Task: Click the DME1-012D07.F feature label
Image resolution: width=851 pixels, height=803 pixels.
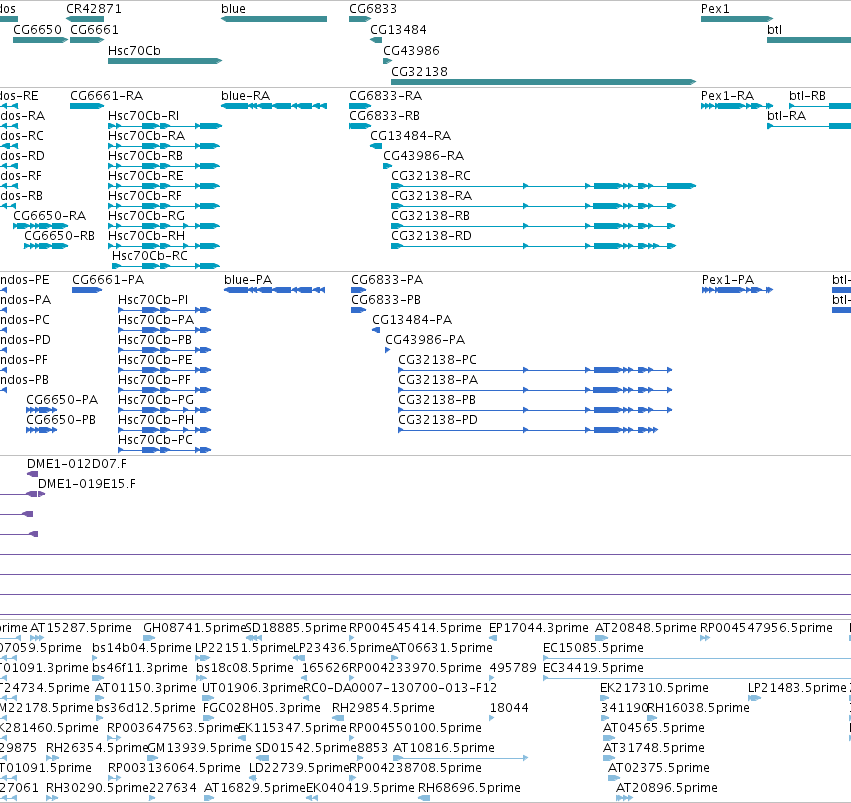Action: 77,464
